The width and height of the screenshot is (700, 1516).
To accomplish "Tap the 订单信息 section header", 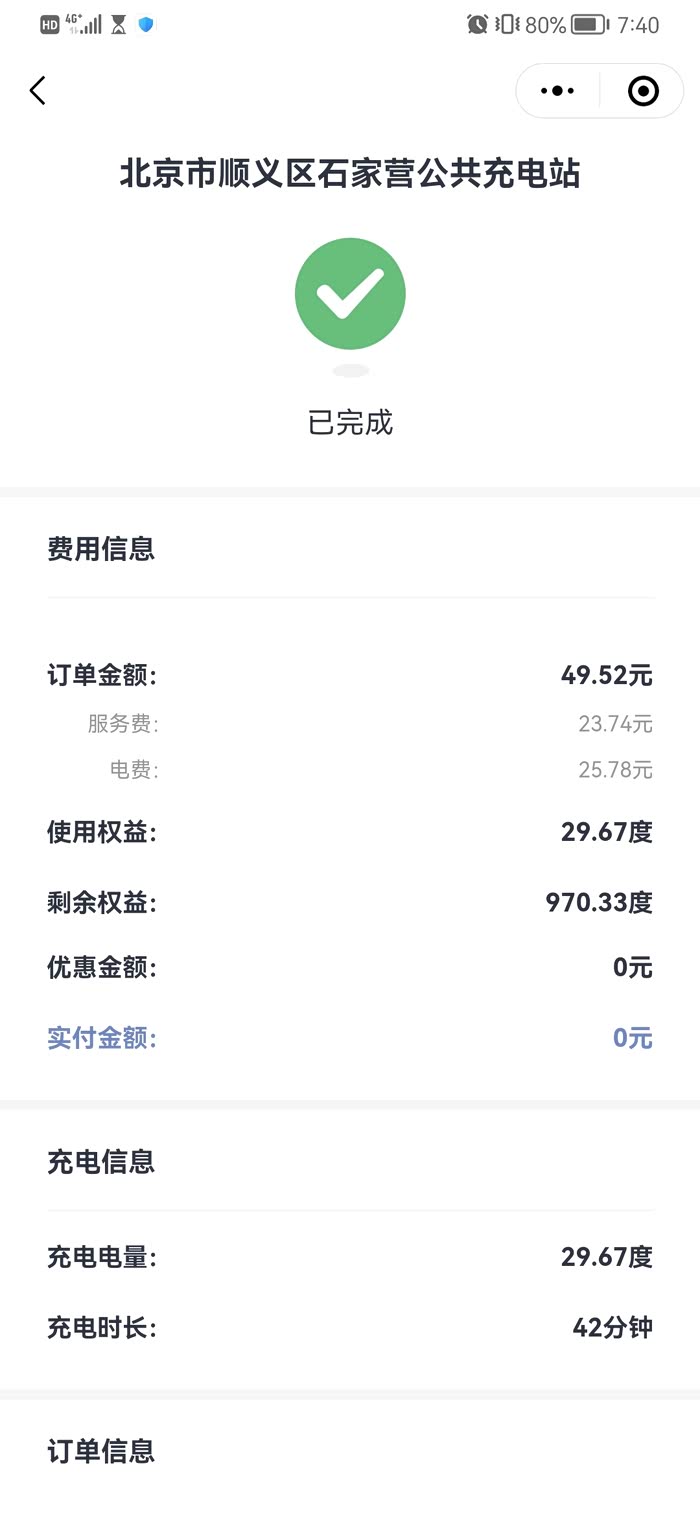I will 101,1451.
